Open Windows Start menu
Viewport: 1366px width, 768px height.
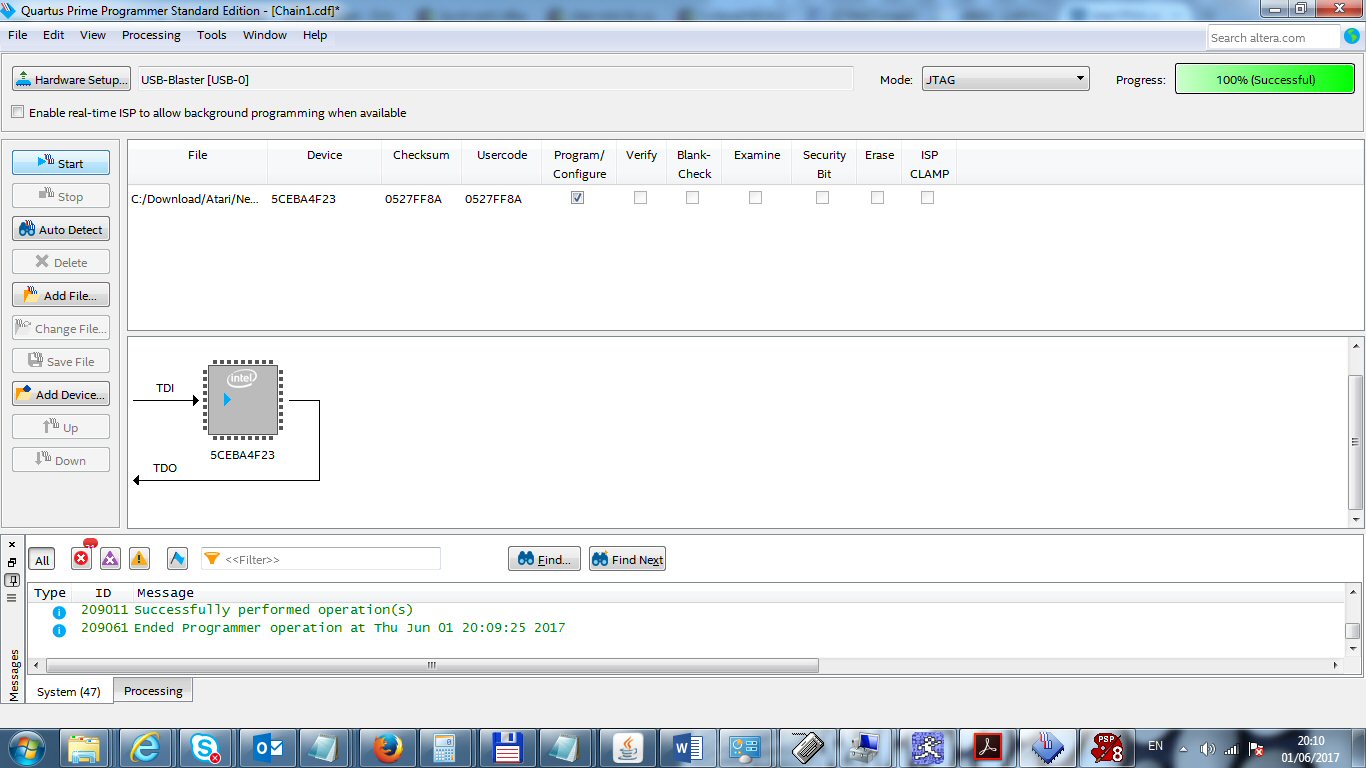point(27,748)
